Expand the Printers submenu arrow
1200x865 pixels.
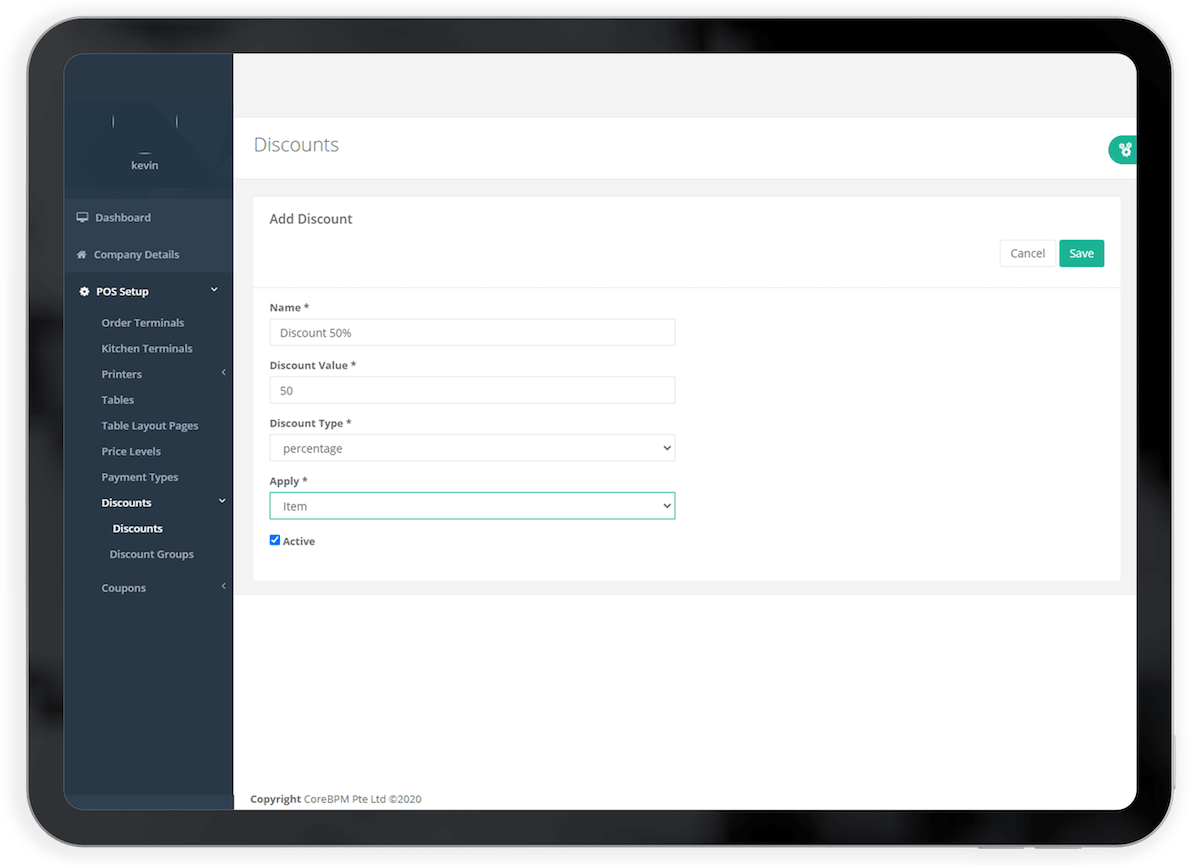[x=223, y=373]
